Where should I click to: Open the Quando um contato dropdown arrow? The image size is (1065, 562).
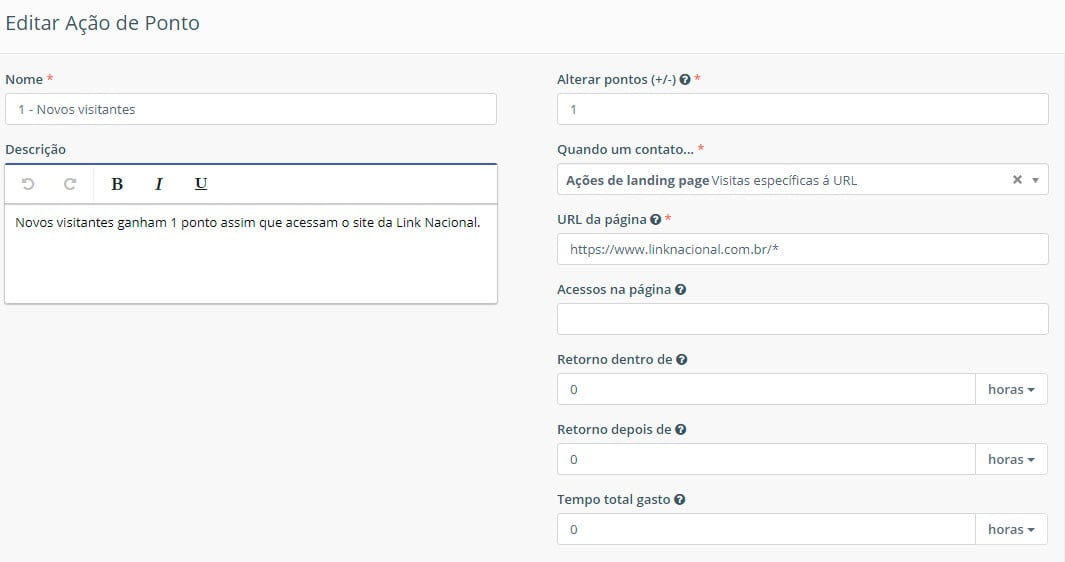click(x=1035, y=181)
